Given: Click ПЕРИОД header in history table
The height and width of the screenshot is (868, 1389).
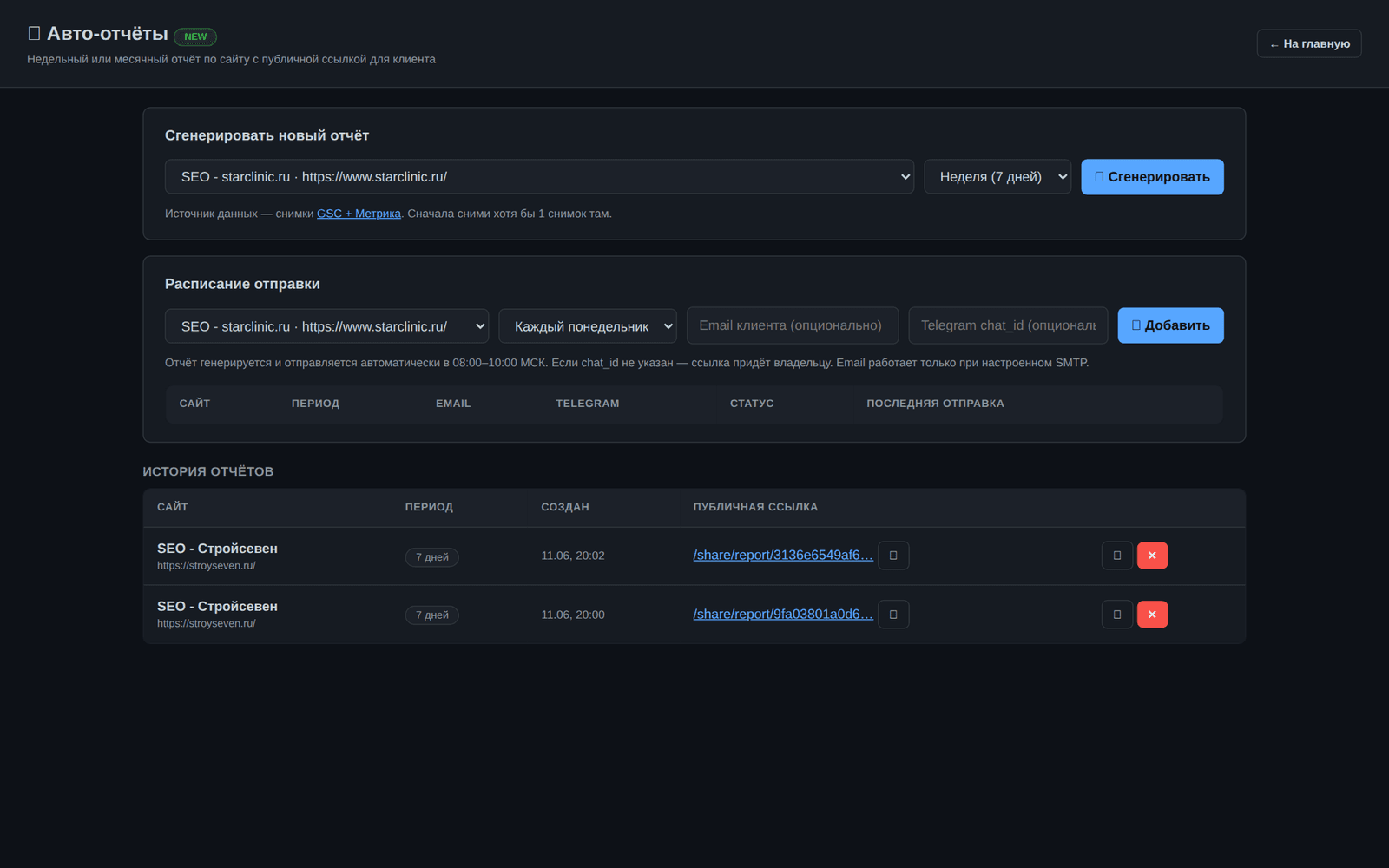Looking at the screenshot, I should click(x=429, y=507).
